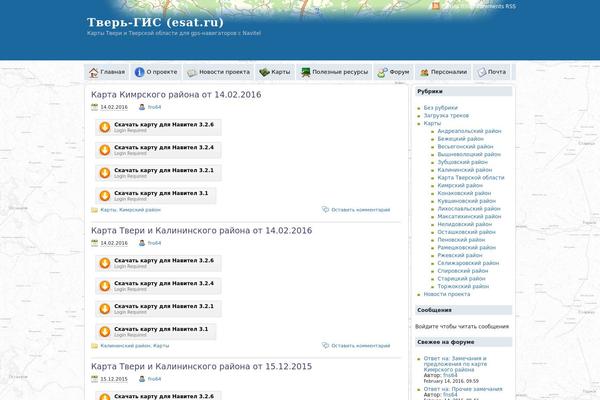This screenshot has height=400, width=600.
Task: Open category link Калининский район under second post
Action: click(x=125, y=346)
